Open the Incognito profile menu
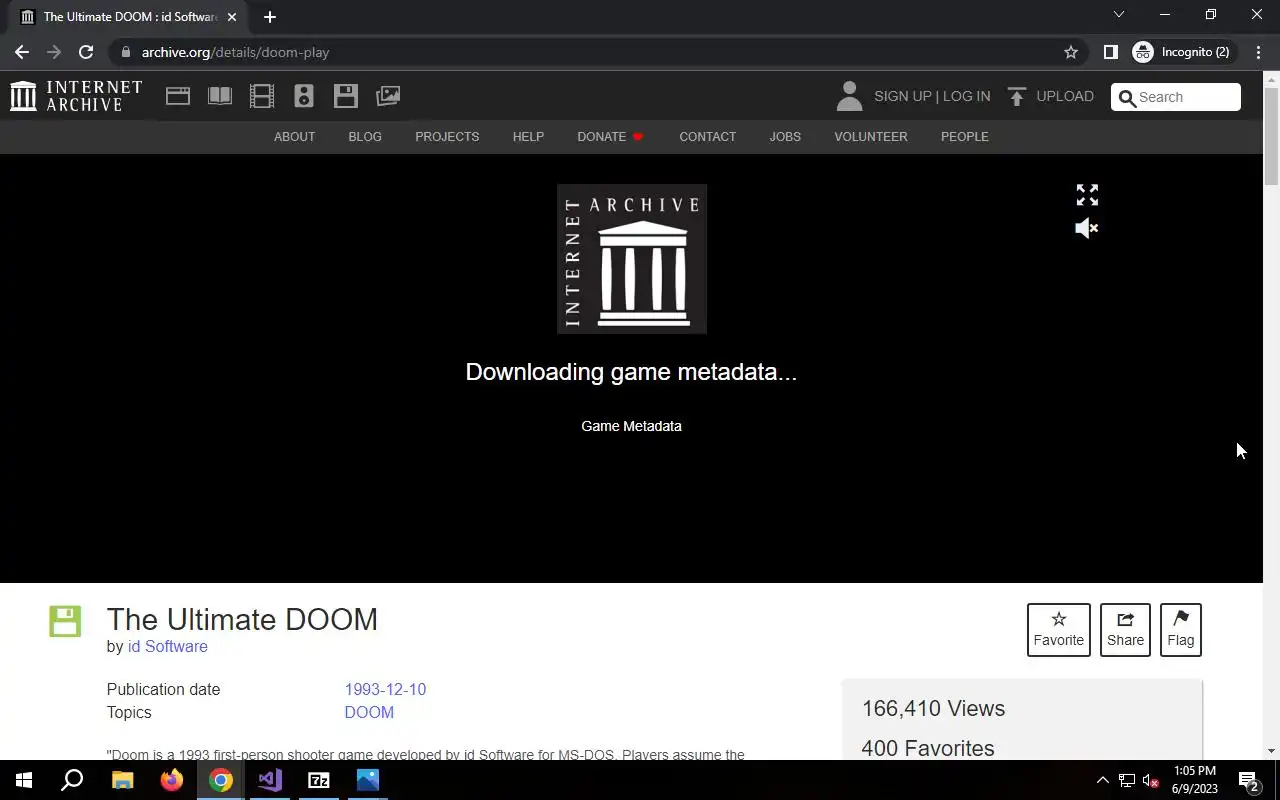Image resolution: width=1280 pixels, height=800 pixels. click(x=1181, y=52)
